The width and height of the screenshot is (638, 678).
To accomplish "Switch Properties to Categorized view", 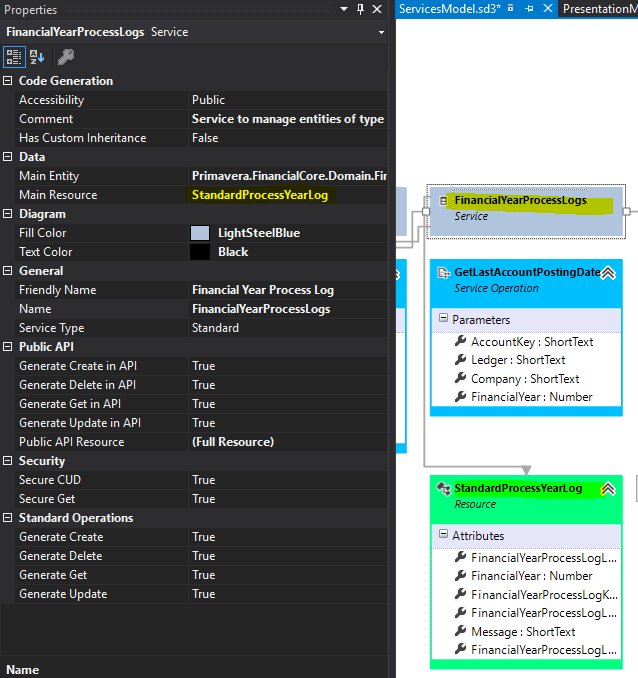I will tap(14, 57).
